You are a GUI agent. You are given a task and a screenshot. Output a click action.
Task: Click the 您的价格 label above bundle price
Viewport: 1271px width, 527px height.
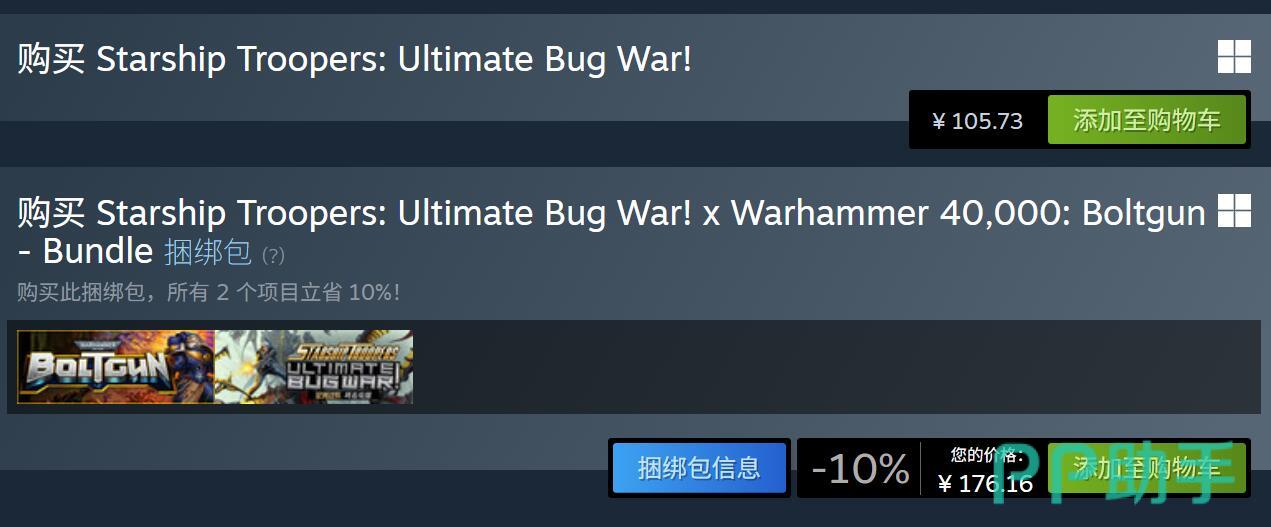(986, 455)
